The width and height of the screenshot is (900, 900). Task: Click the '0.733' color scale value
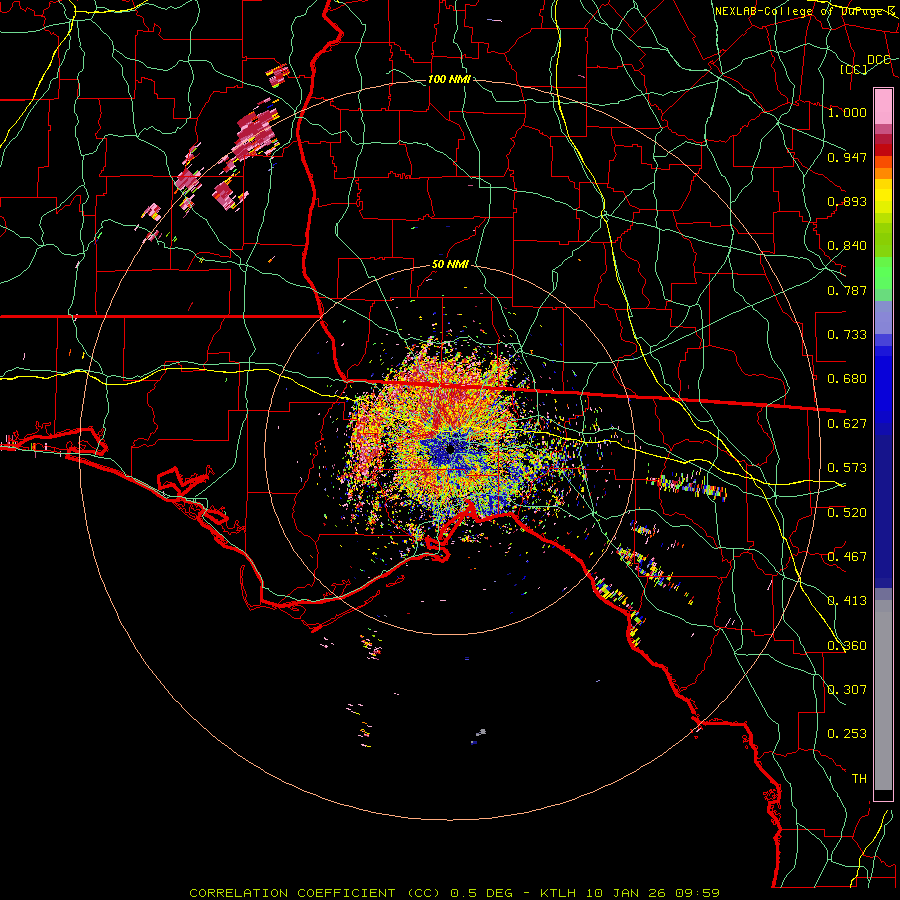(847, 335)
